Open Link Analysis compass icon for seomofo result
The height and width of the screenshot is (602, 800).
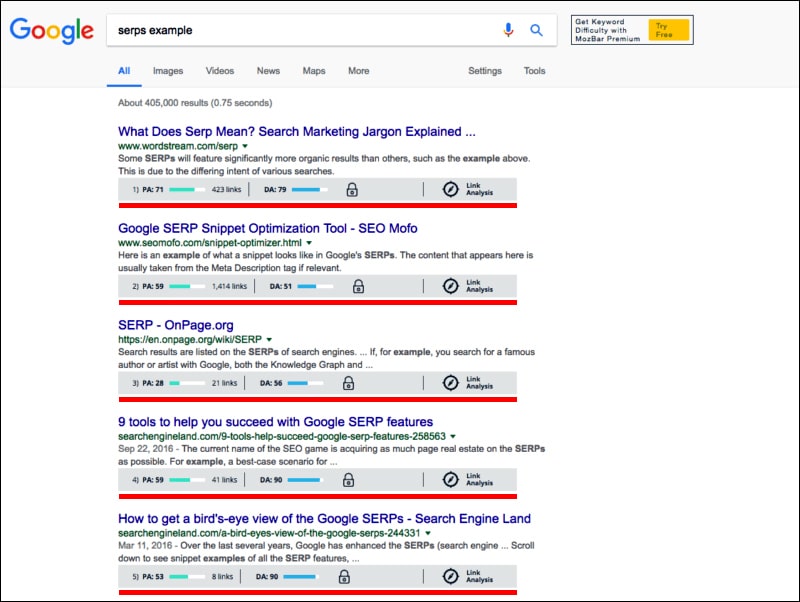pos(451,286)
